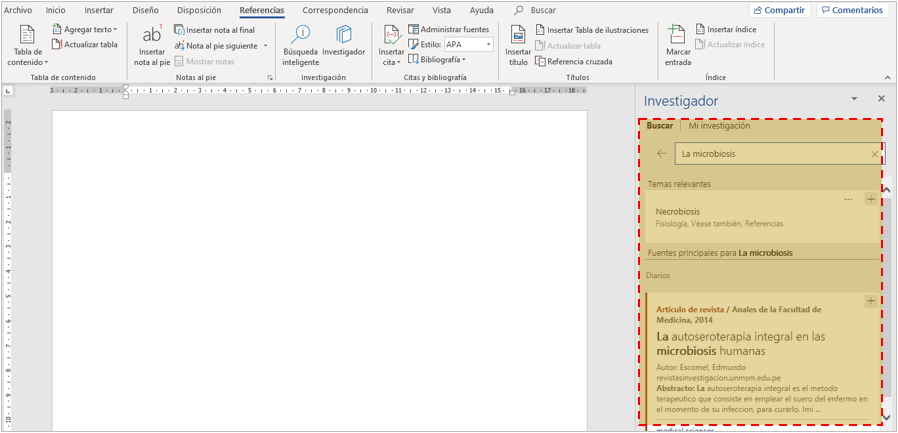Add the autoseroterapia article with plus
This screenshot has height=433, width=898.
click(x=871, y=301)
